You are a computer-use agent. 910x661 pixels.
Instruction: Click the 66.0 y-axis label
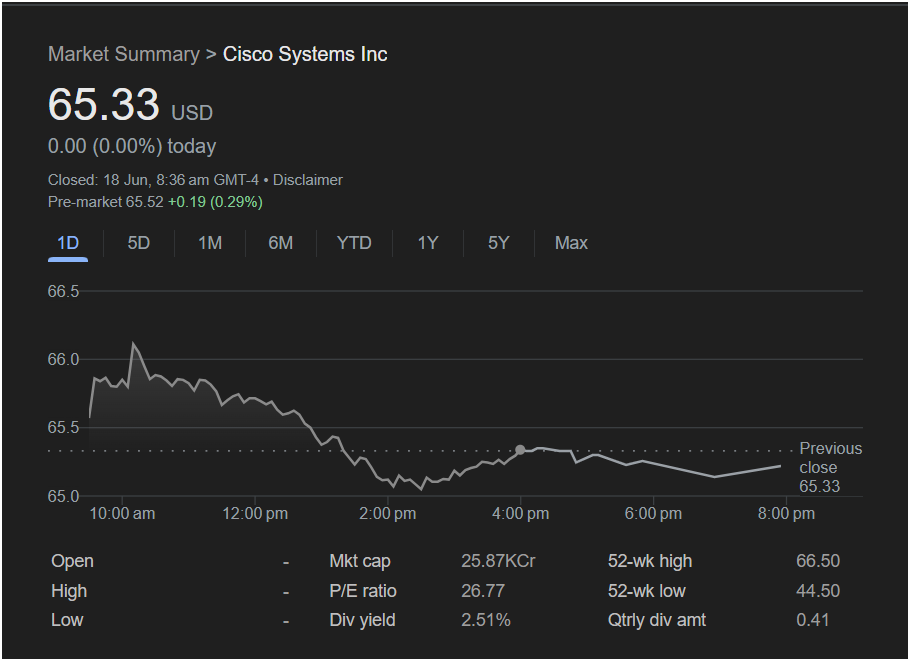point(63,360)
